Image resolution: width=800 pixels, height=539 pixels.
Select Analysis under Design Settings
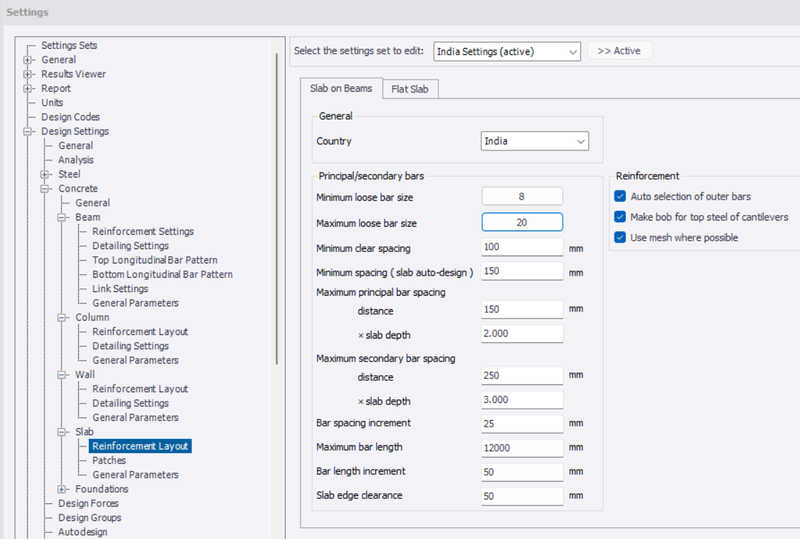(76, 160)
